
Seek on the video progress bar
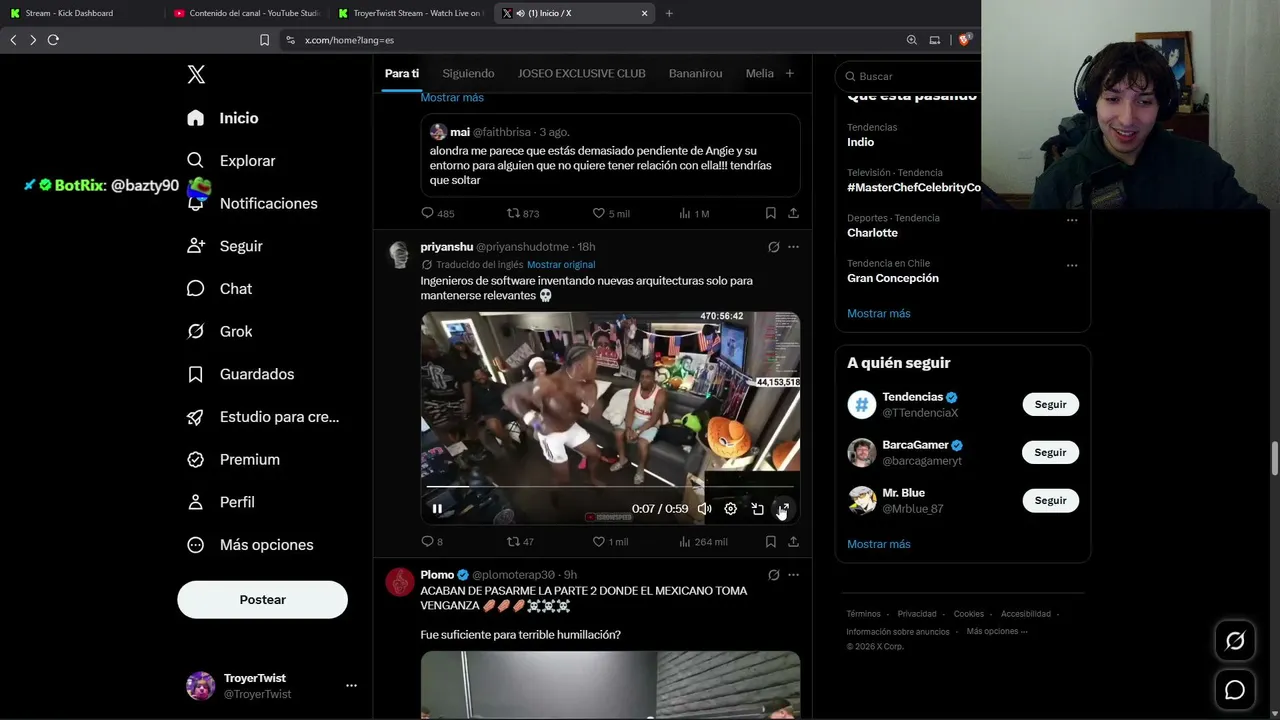click(x=610, y=487)
